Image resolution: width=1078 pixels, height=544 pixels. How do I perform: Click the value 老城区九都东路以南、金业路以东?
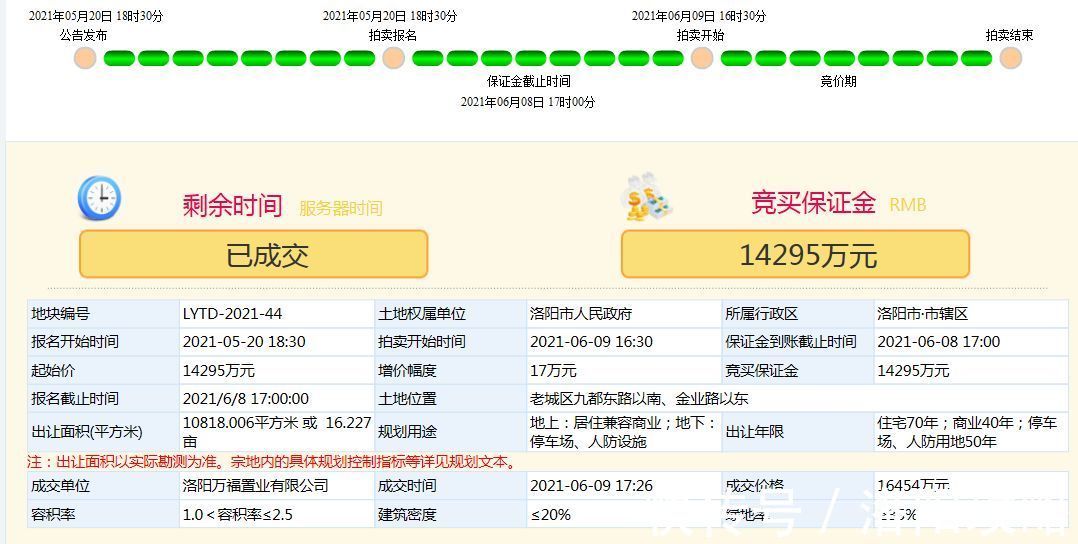click(639, 399)
